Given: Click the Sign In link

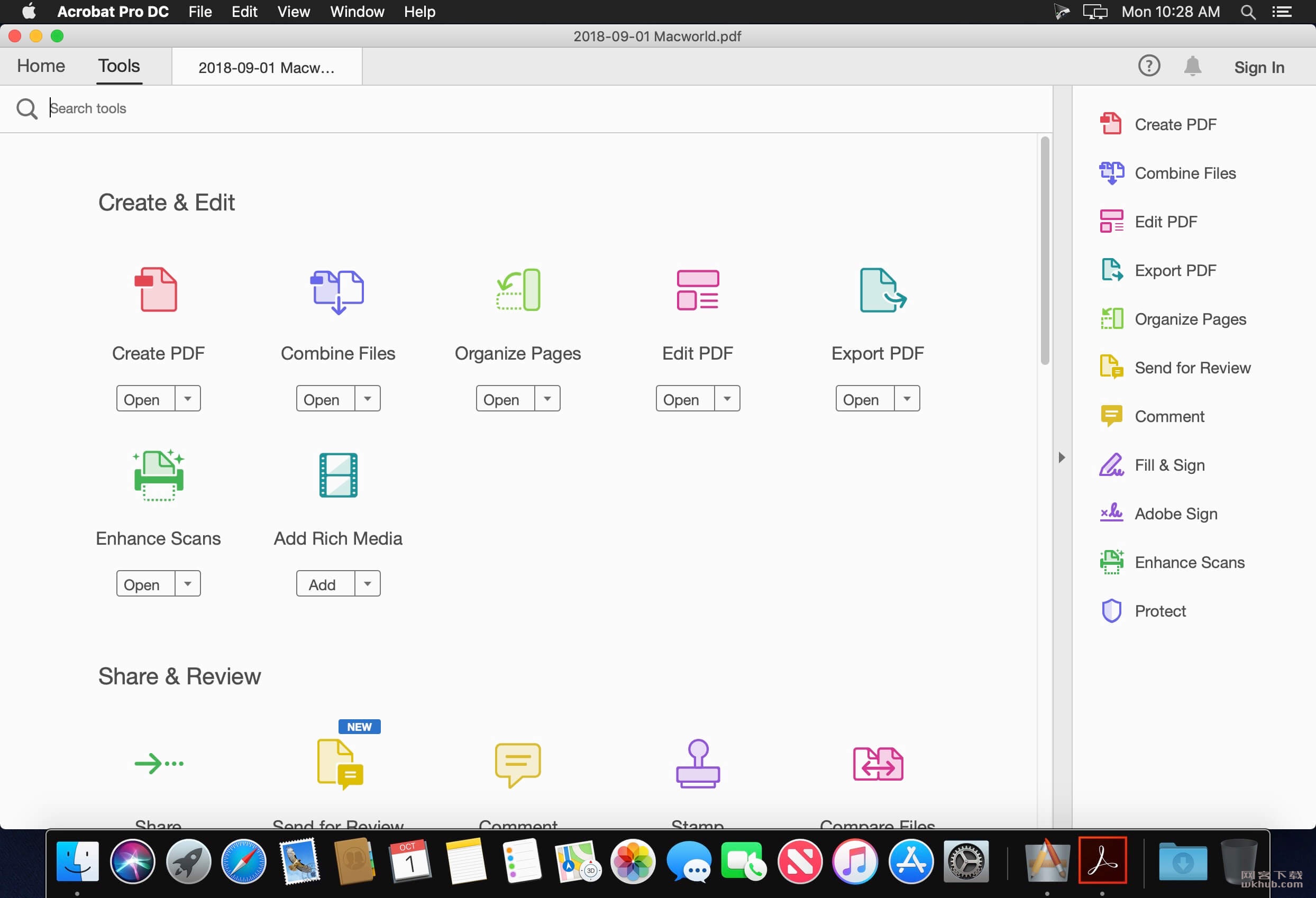Looking at the screenshot, I should click(1259, 67).
